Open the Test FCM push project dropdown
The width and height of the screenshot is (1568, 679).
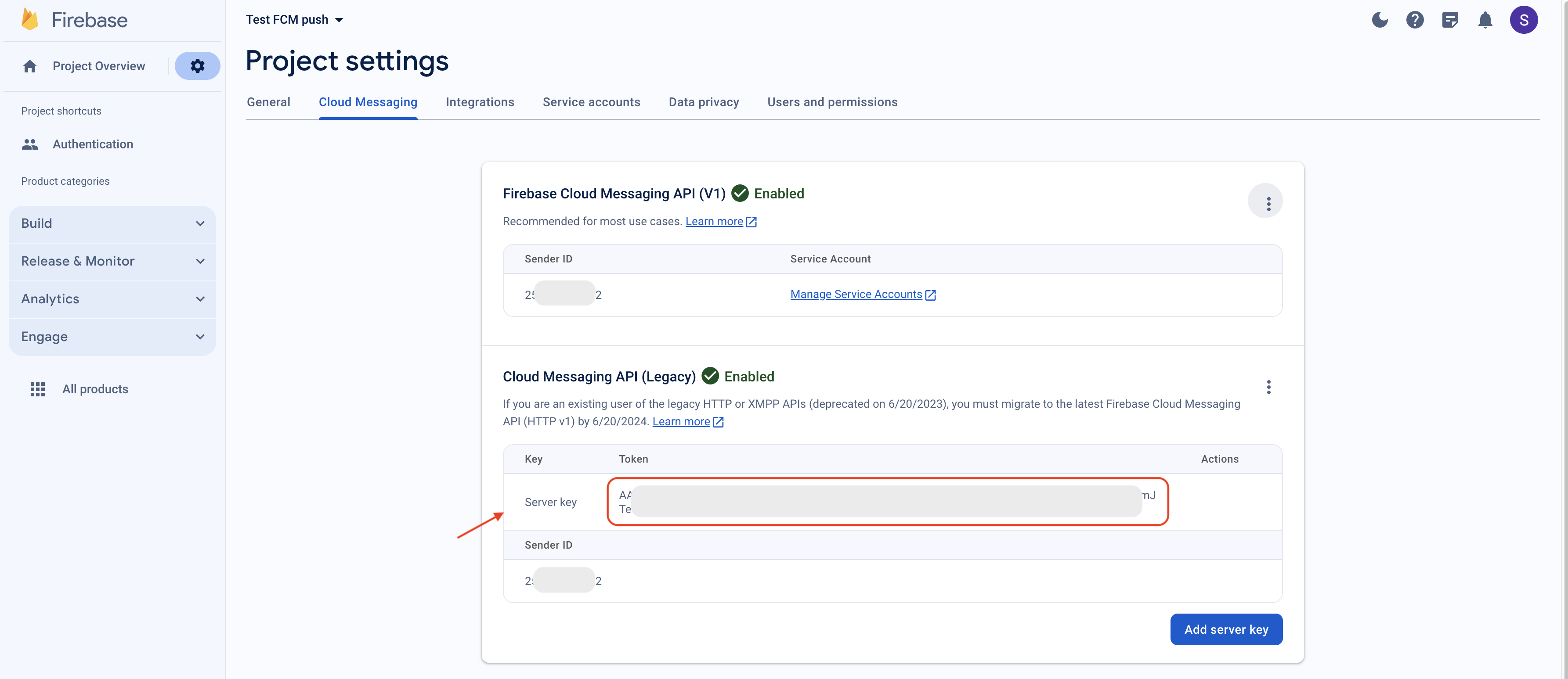(295, 19)
